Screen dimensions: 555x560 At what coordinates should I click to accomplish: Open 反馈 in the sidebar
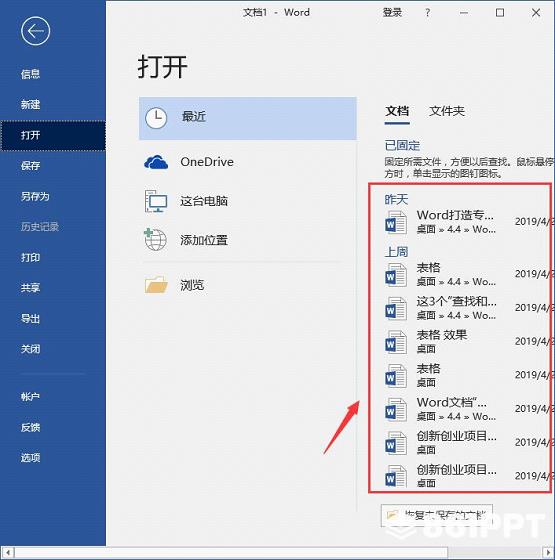click(30, 428)
